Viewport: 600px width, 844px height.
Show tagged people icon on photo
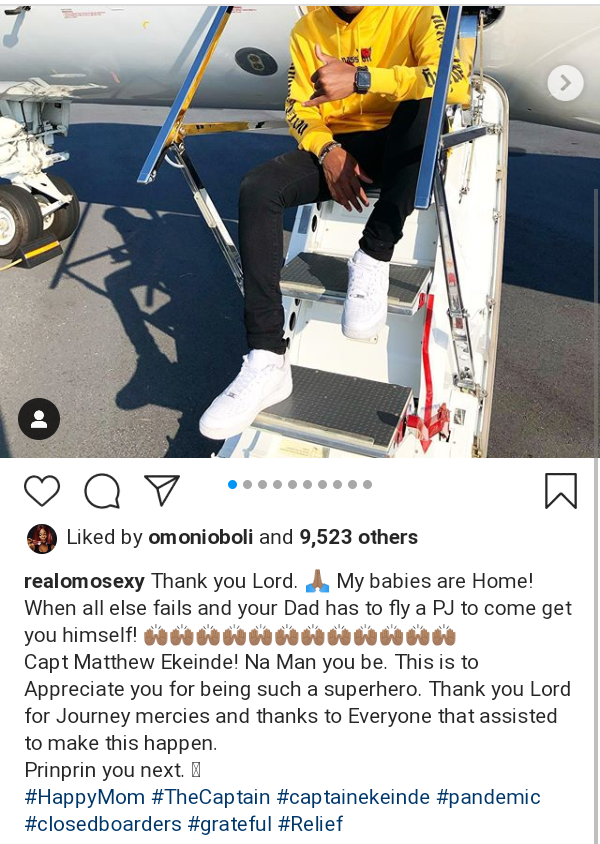pos(39,418)
